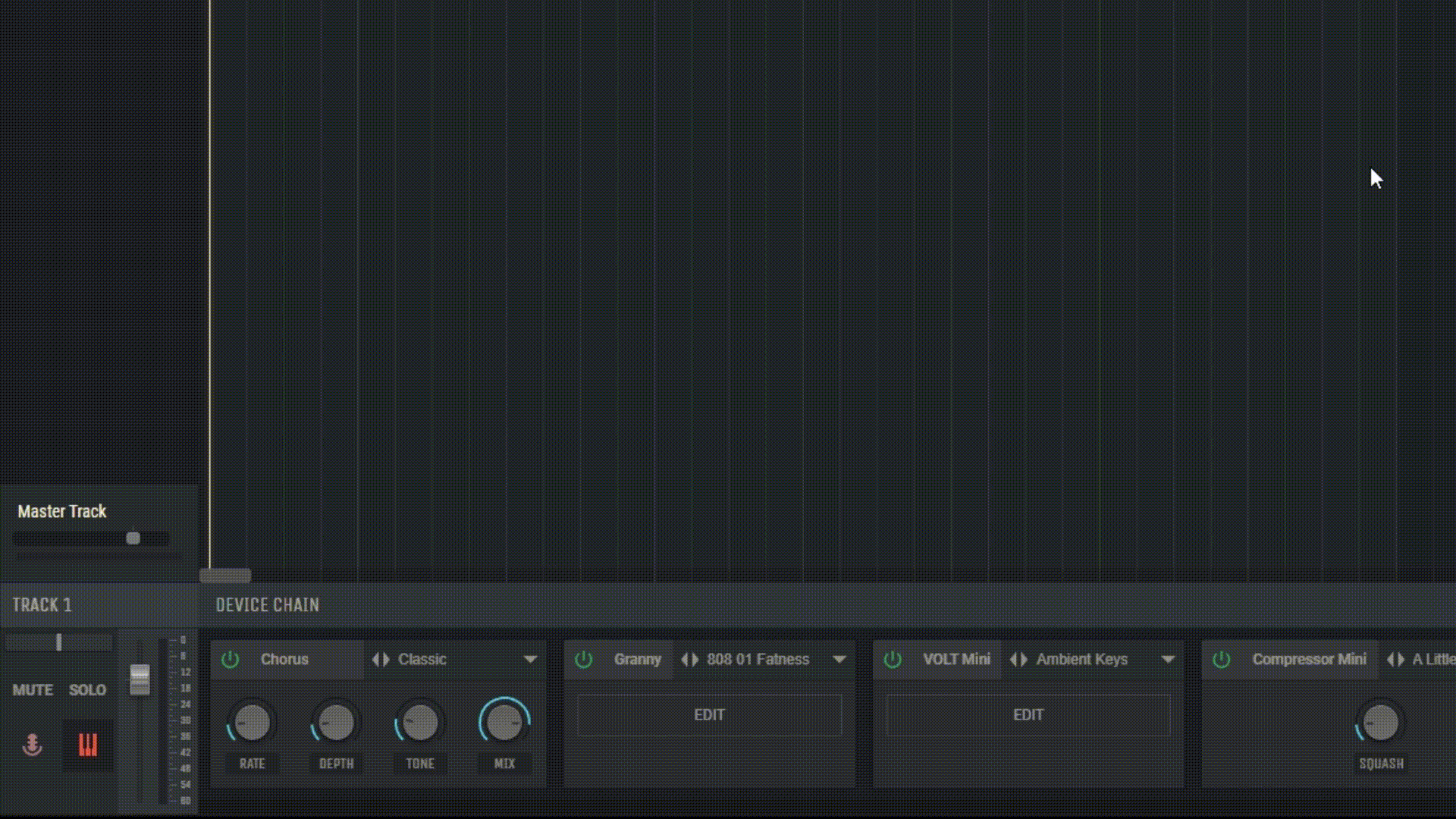Screen dimensions: 1456x819
Task: Click the DEVICE CHAIN header
Action: pos(268,605)
